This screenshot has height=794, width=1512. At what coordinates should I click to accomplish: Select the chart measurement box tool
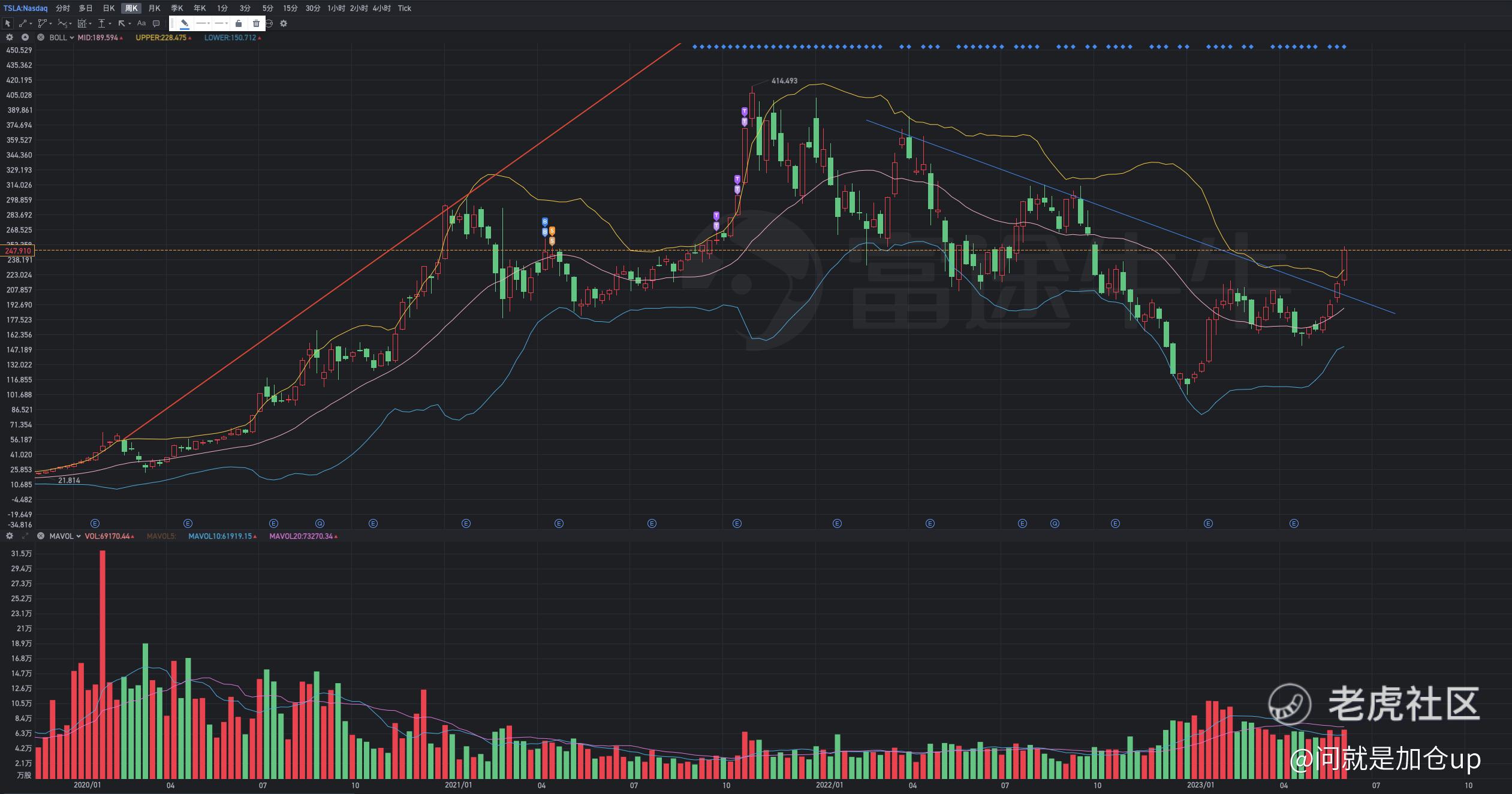pyautogui.click(x=82, y=23)
